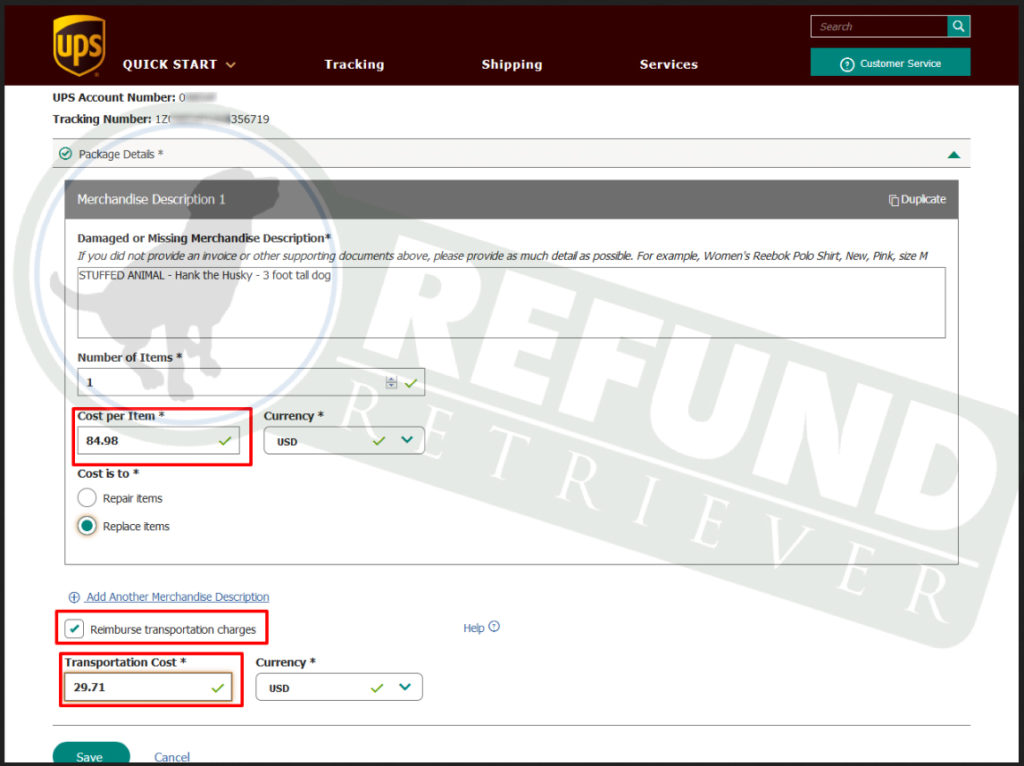Click the Transportation Cost input field
1024x766 pixels.
[140, 687]
